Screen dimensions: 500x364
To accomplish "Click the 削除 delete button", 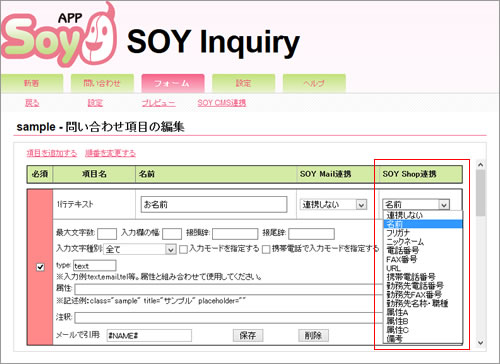I will tap(313, 335).
